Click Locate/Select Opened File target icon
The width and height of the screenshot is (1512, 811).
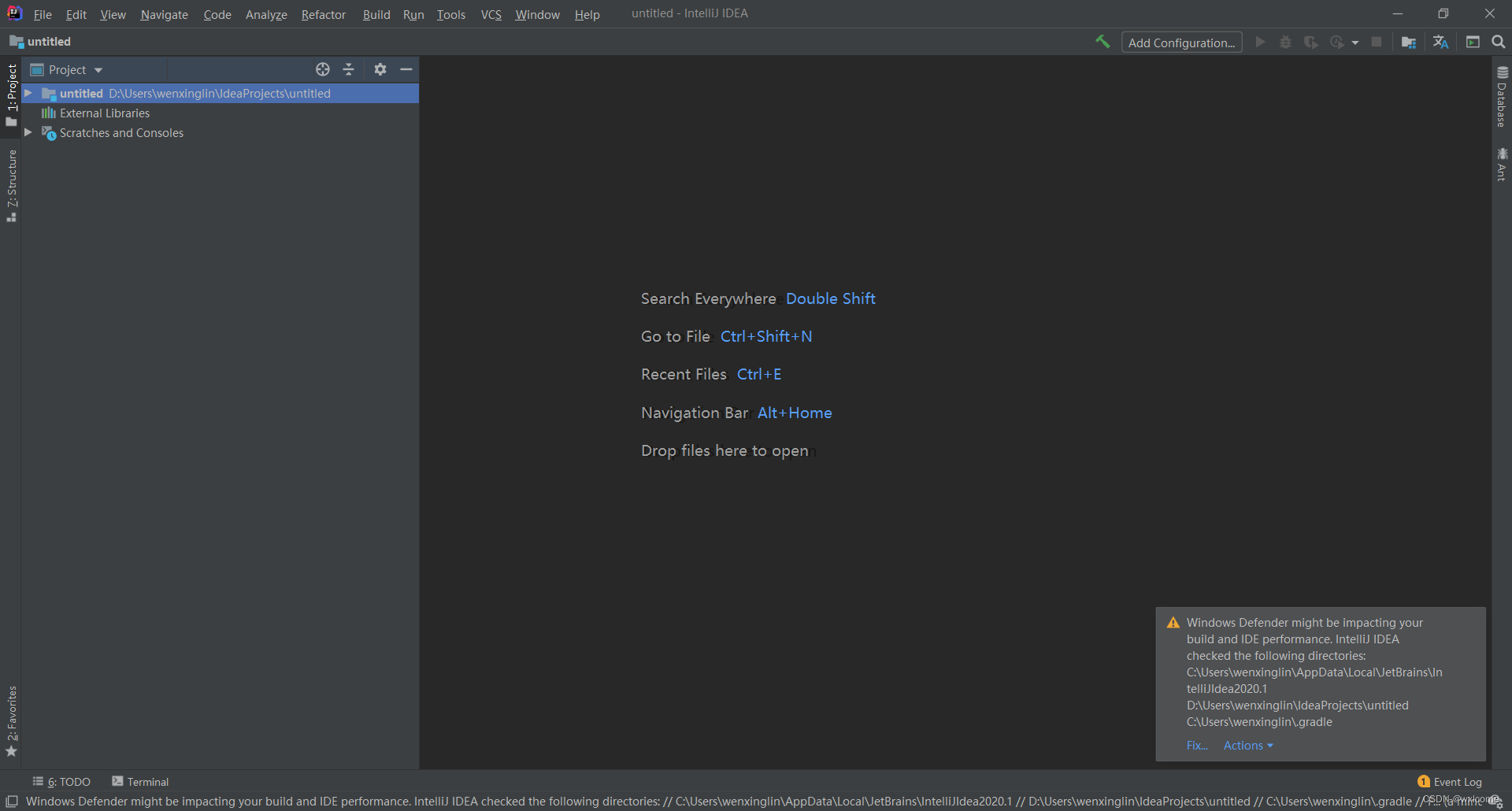[x=323, y=69]
